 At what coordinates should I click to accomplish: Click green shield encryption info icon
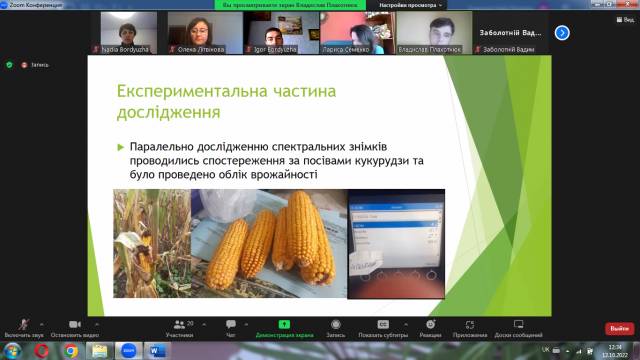pyautogui.click(x=9, y=65)
